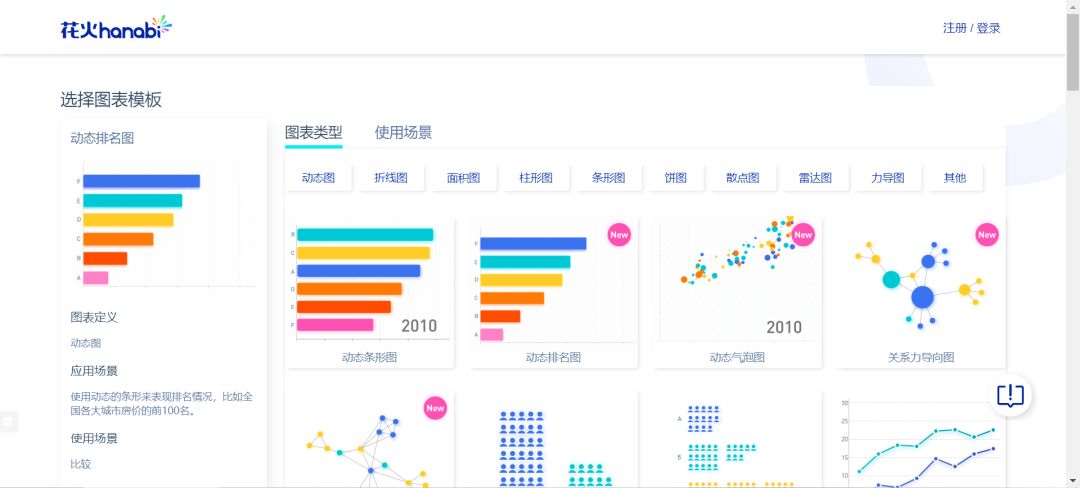Filter by 动态图 category
This screenshot has height=488, width=1080.
pos(318,178)
